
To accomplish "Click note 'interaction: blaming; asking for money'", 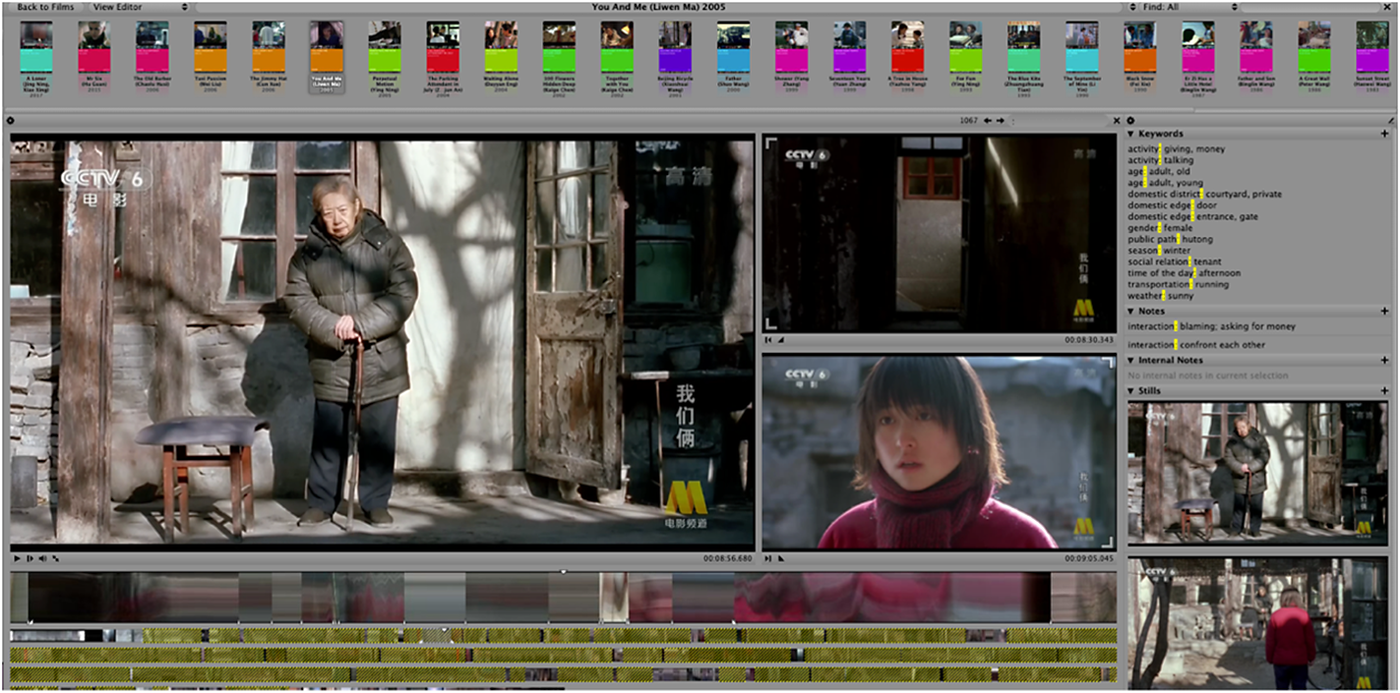I will (x=1211, y=327).
